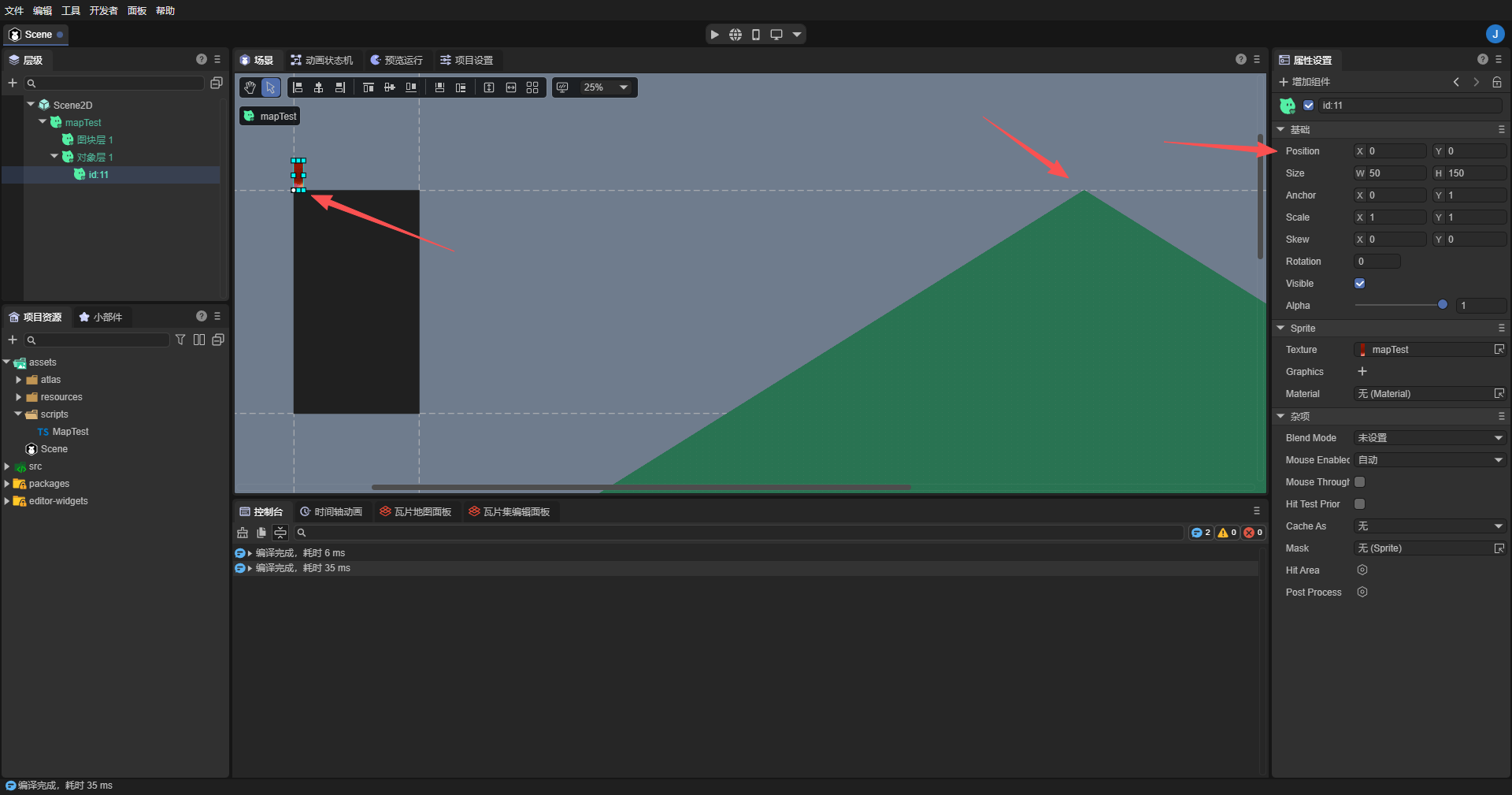Select the arrow selection tool

click(x=270, y=87)
